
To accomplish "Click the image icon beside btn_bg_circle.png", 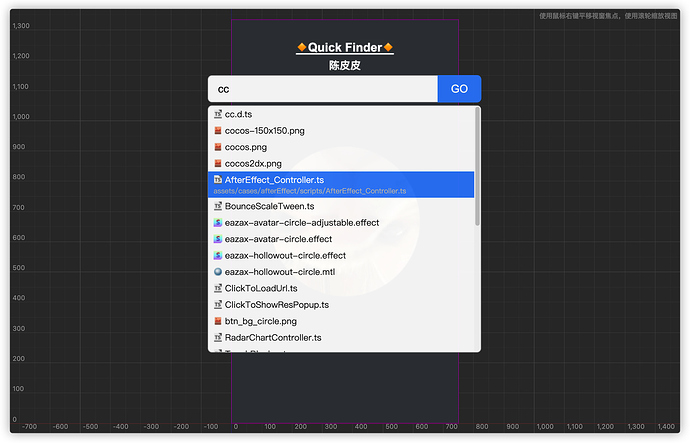I will pos(218,321).
